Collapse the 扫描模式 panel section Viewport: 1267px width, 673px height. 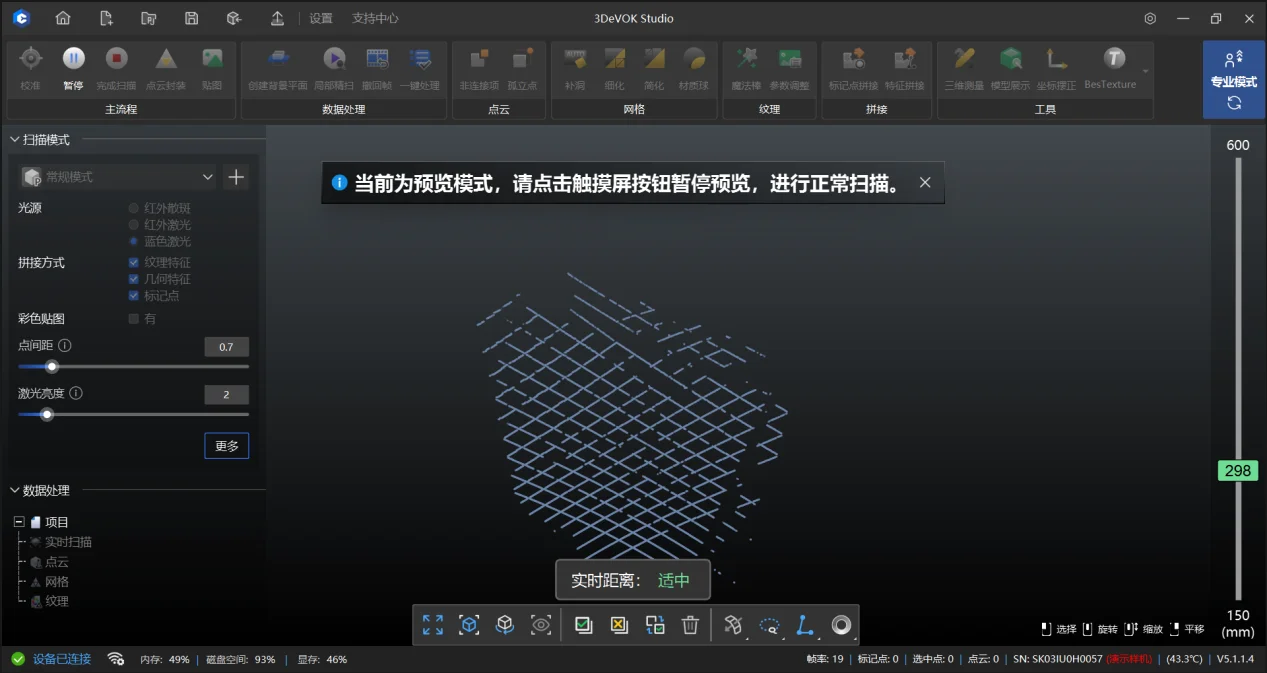[14, 140]
